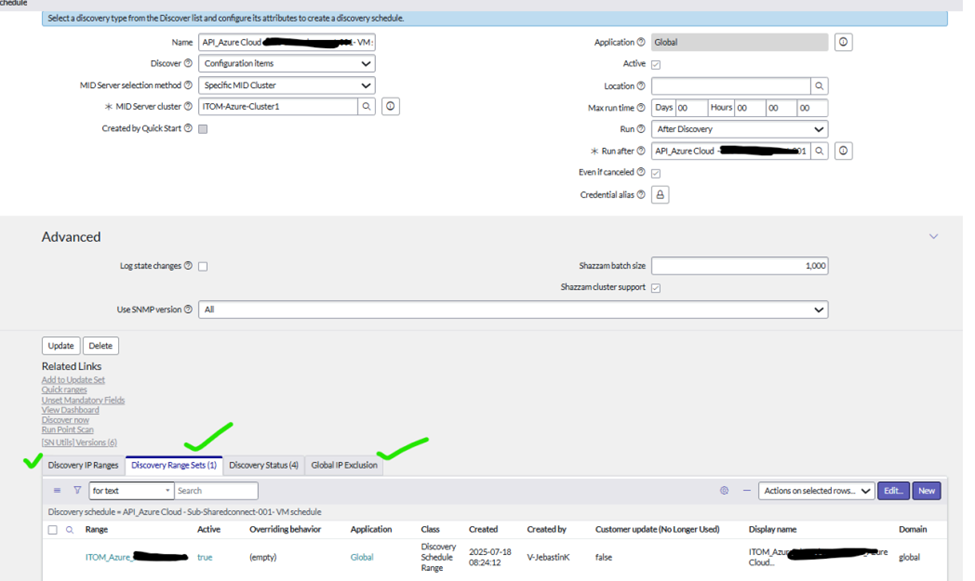This screenshot has width=975, height=581.
Task: Collapse the list using the minus icon
Action: coord(748,490)
